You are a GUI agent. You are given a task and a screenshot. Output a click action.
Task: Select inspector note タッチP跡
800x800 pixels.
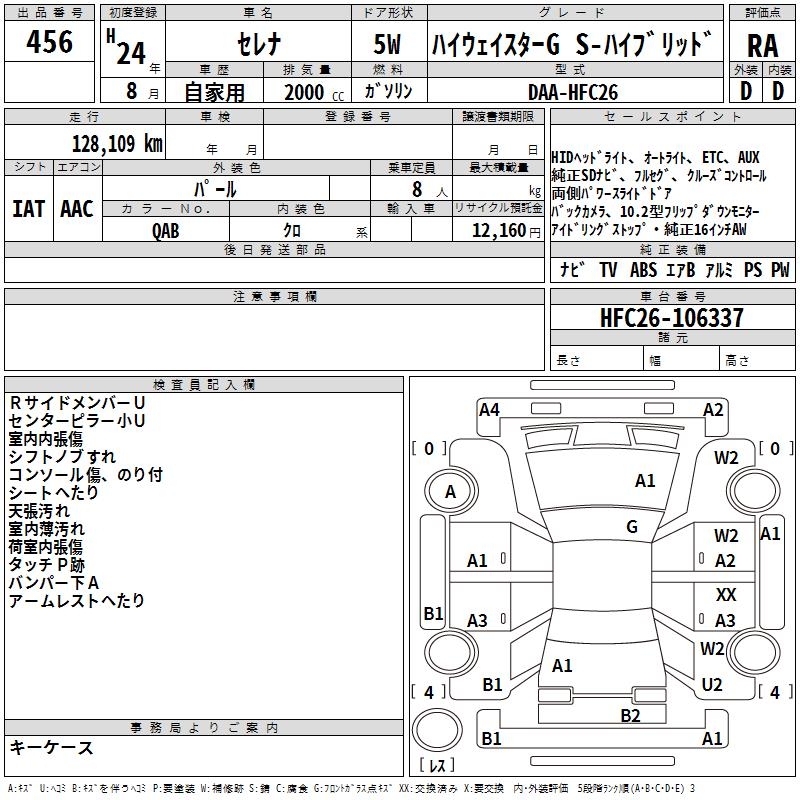[x=46, y=564]
